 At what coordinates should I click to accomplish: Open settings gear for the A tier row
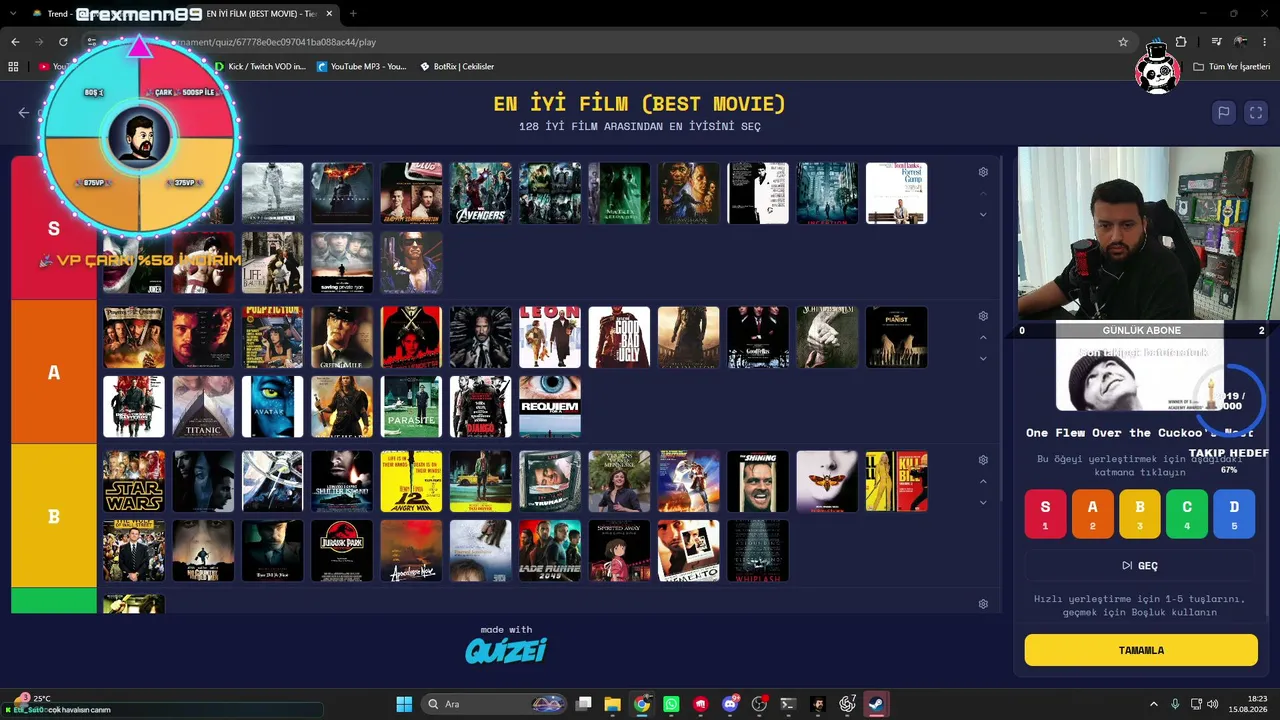(x=983, y=316)
